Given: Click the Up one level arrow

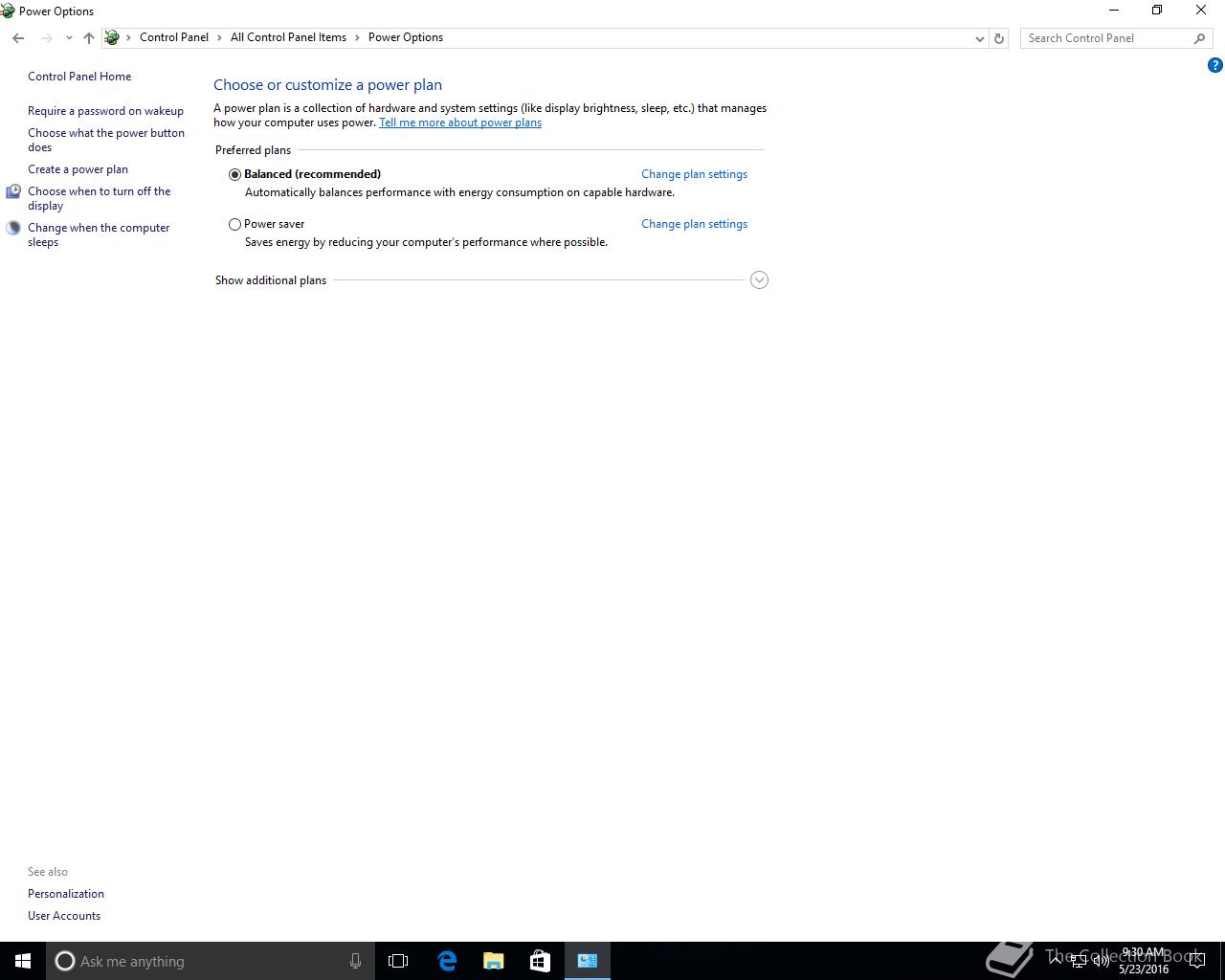Looking at the screenshot, I should [x=89, y=38].
